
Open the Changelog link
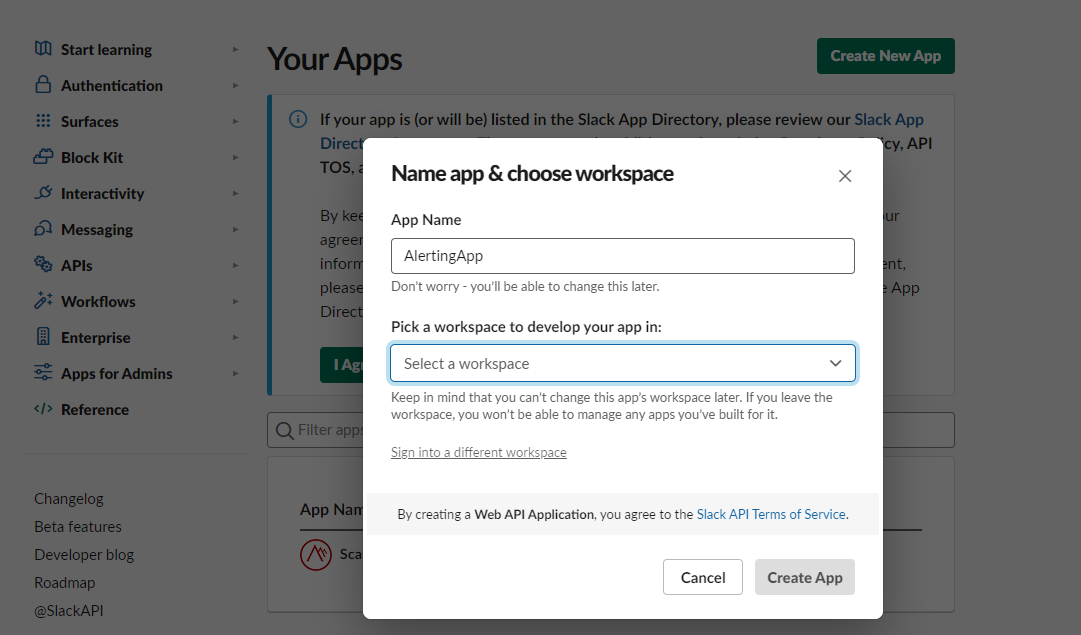69,498
